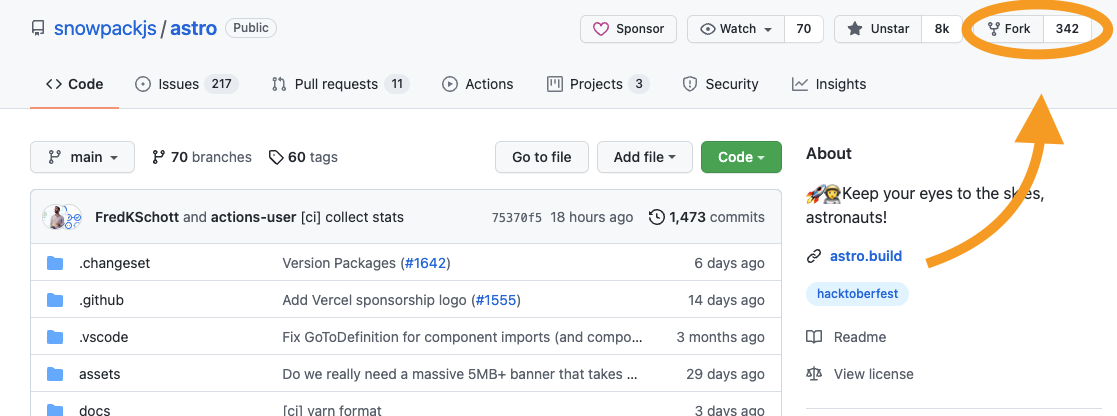1117x416 pixels.
Task: Open the astro.build website link
Action: click(866, 256)
